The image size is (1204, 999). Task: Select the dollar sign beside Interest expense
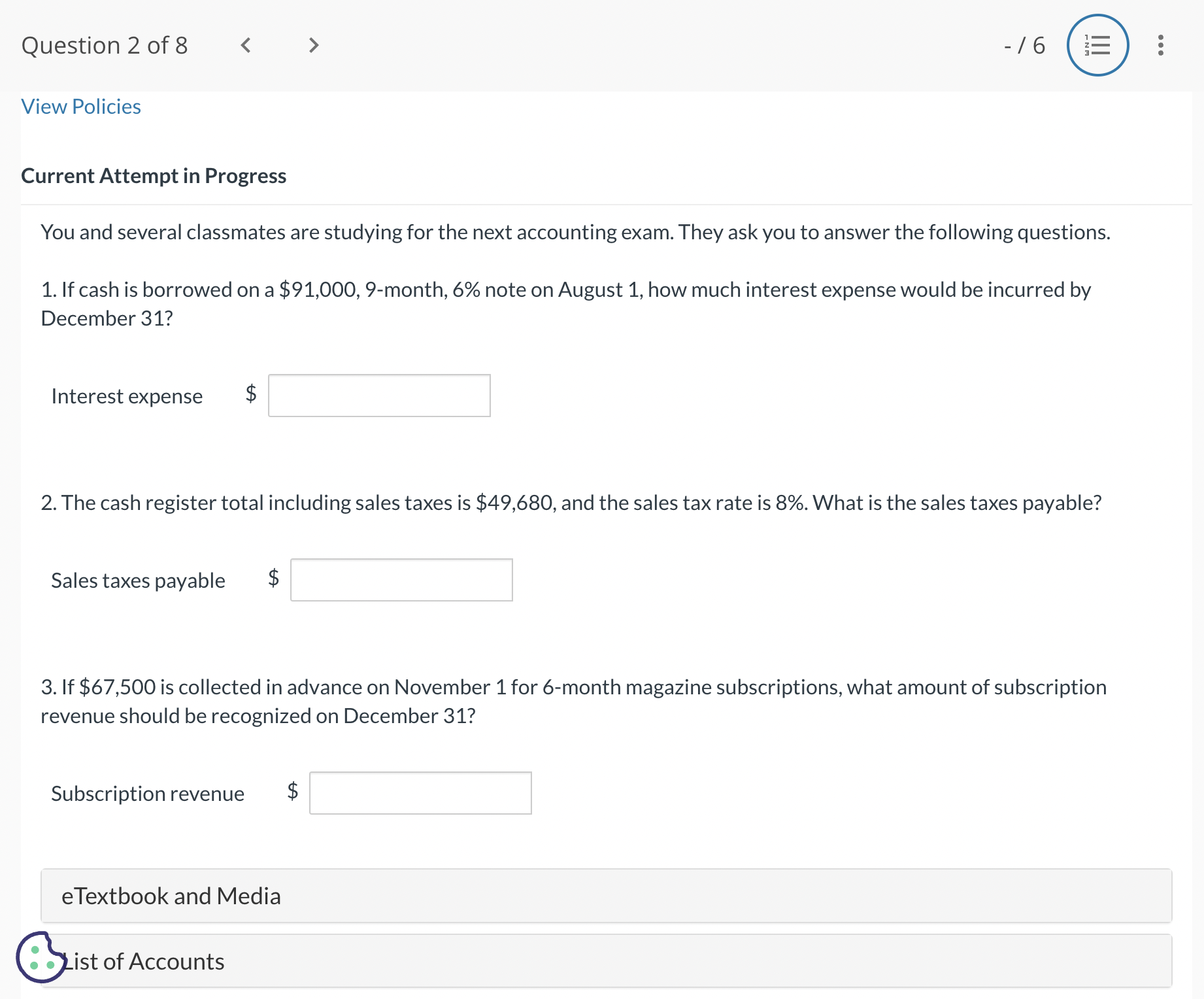(x=250, y=395)
